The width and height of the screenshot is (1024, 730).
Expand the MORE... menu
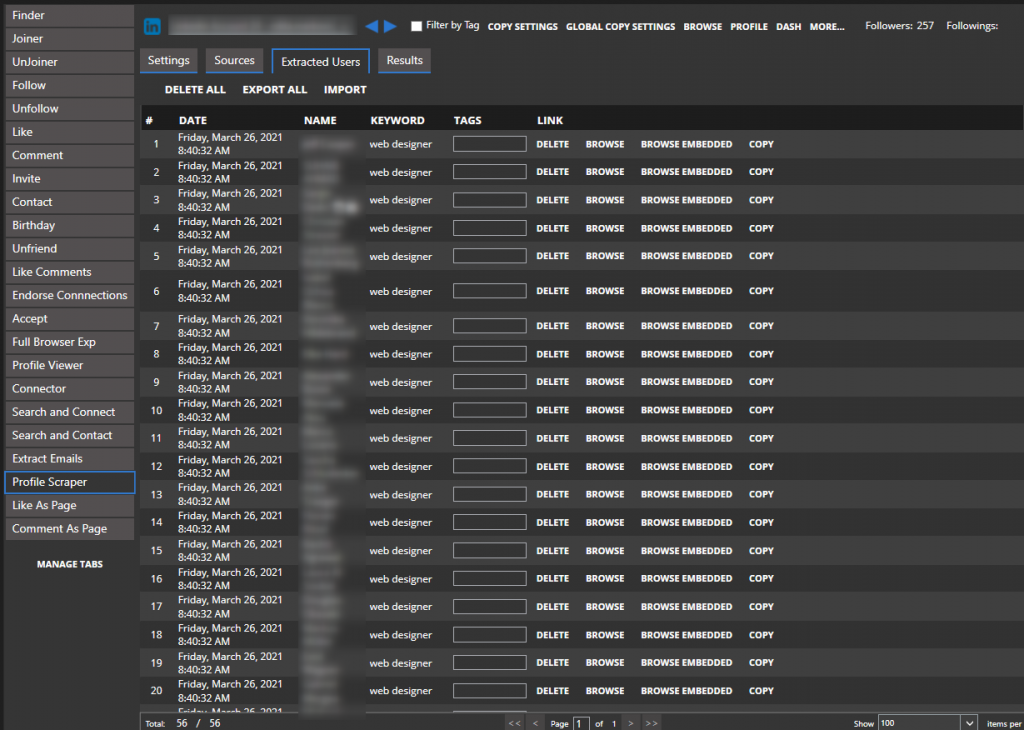[827, 27]
